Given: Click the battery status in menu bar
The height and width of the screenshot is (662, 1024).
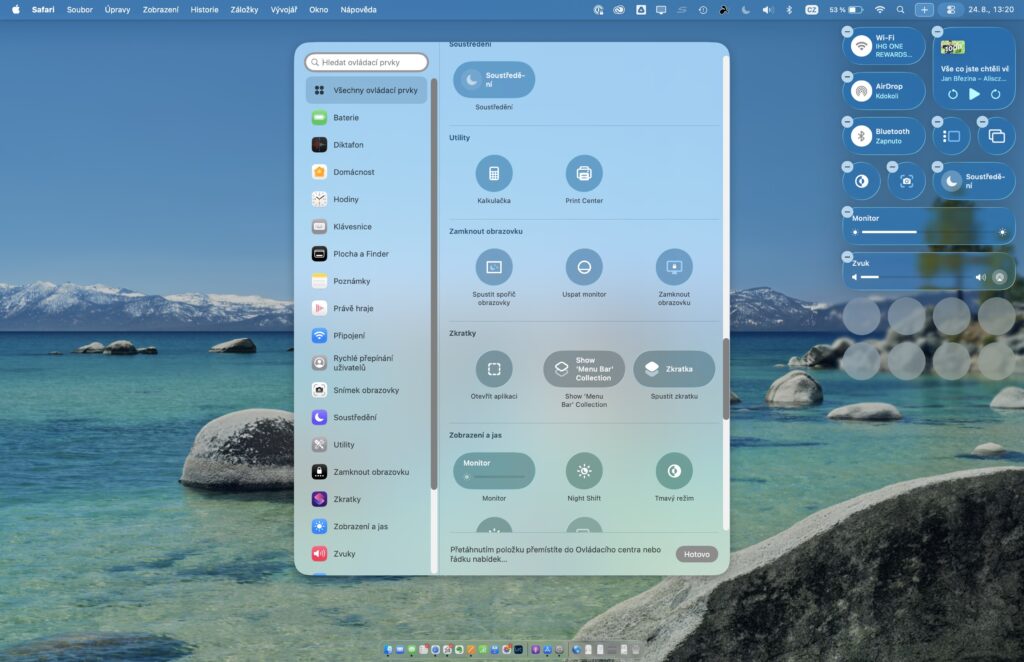Looking at the screenshot, I should click(x=846, y=10).
